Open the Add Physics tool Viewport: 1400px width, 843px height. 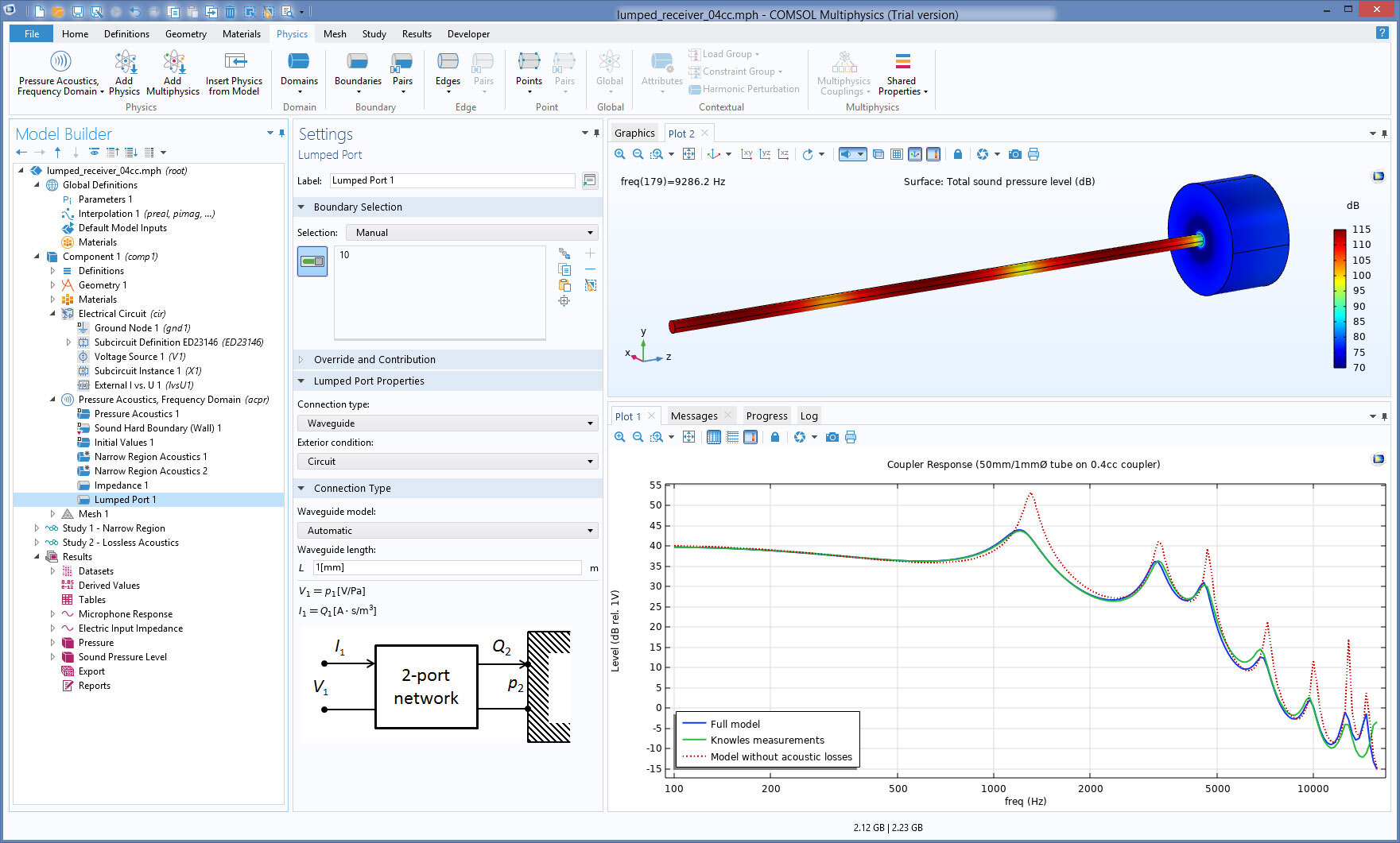tap(125, 72)
